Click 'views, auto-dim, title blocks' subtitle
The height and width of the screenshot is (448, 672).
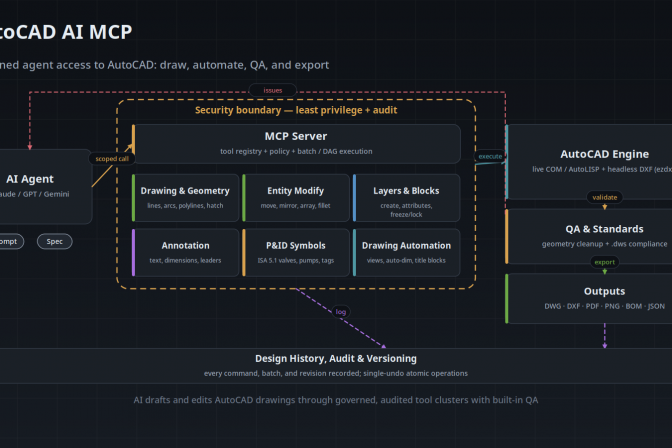coord(406,260)
